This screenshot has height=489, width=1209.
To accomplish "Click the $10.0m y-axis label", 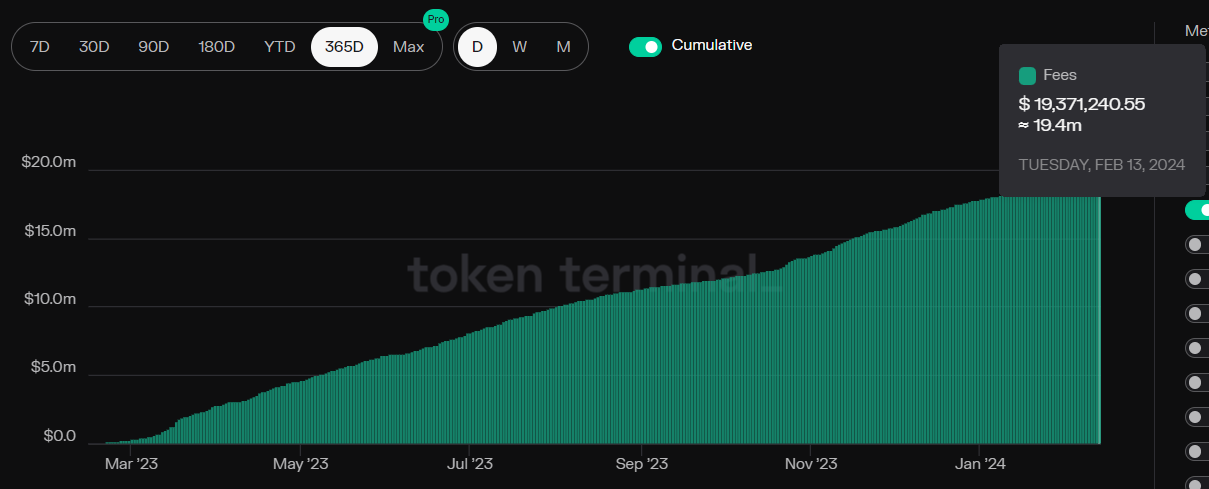I will tap(48, 299).
